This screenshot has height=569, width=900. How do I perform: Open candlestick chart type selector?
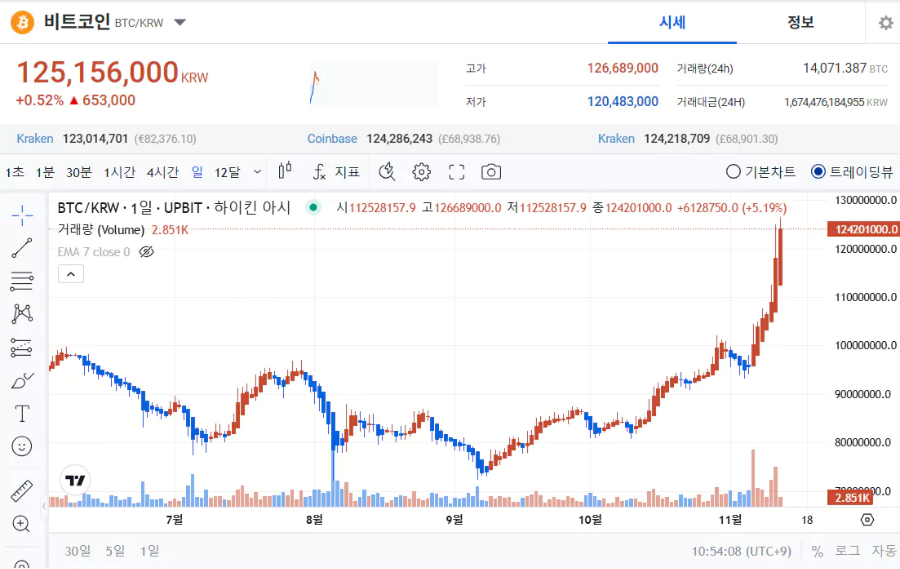point(285,171)
